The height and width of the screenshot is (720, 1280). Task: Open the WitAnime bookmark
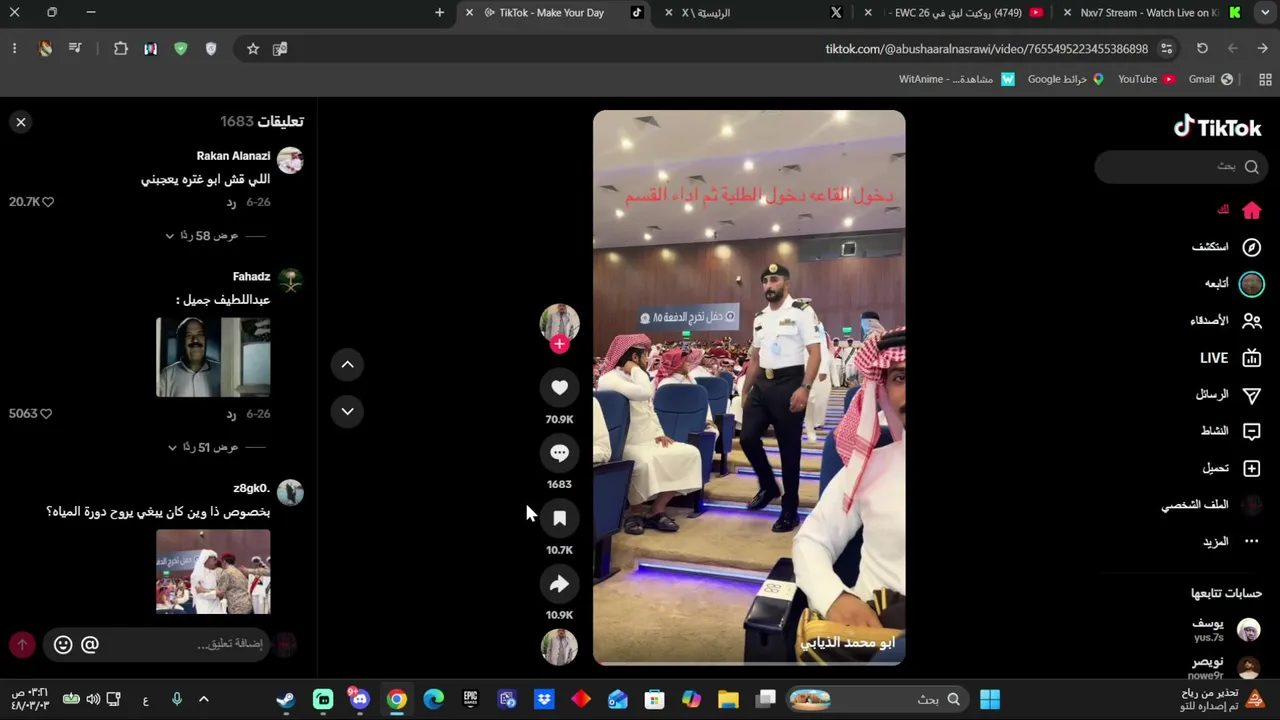point(956,80)
